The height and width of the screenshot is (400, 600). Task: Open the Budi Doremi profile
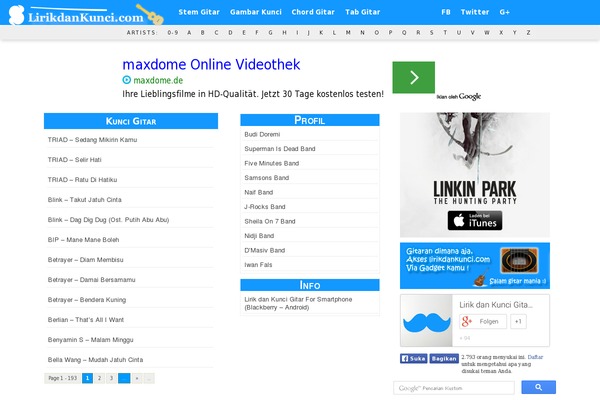262,134
